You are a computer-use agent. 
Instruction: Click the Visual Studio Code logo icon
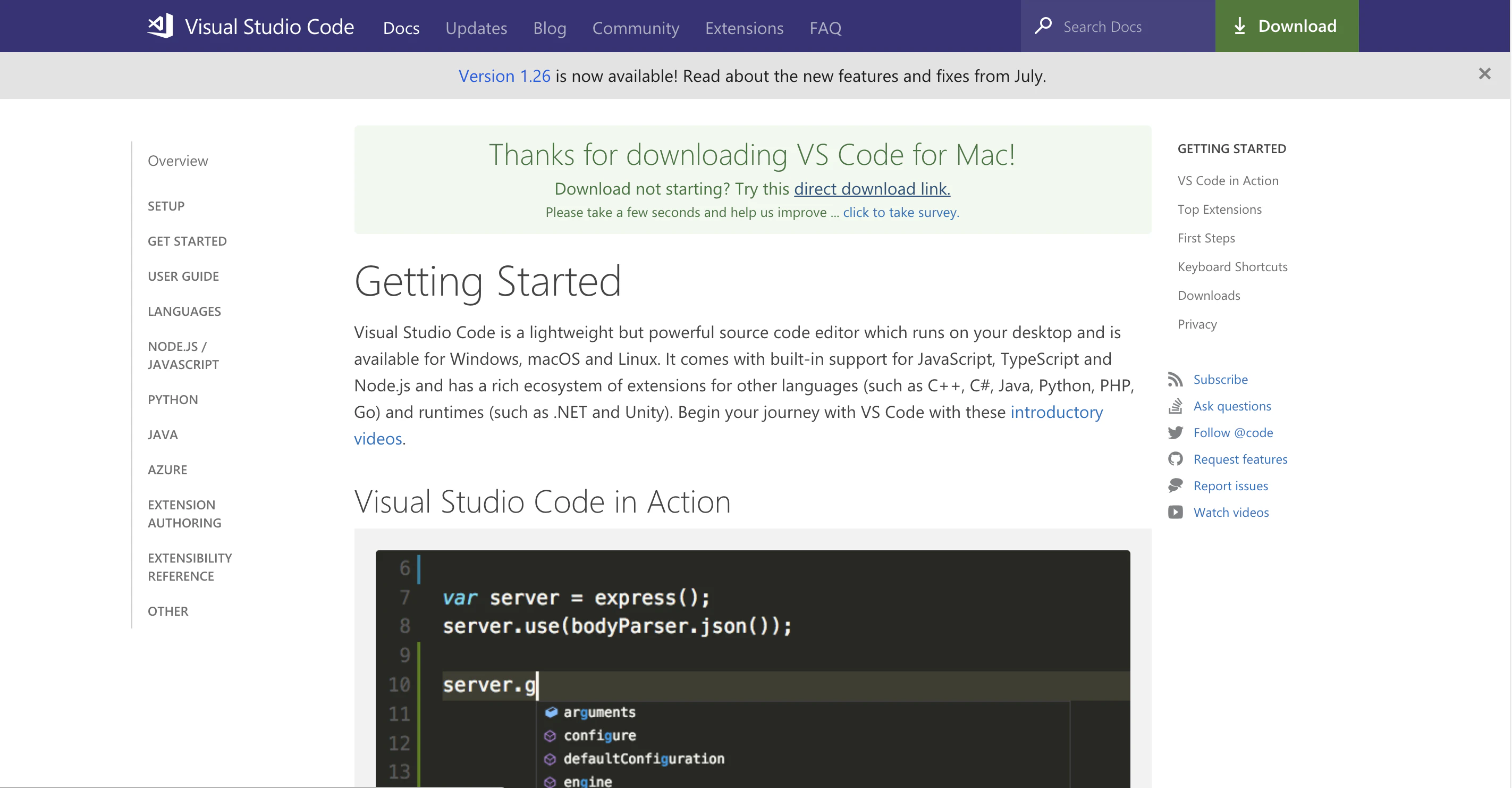click(x=161, y=26)
